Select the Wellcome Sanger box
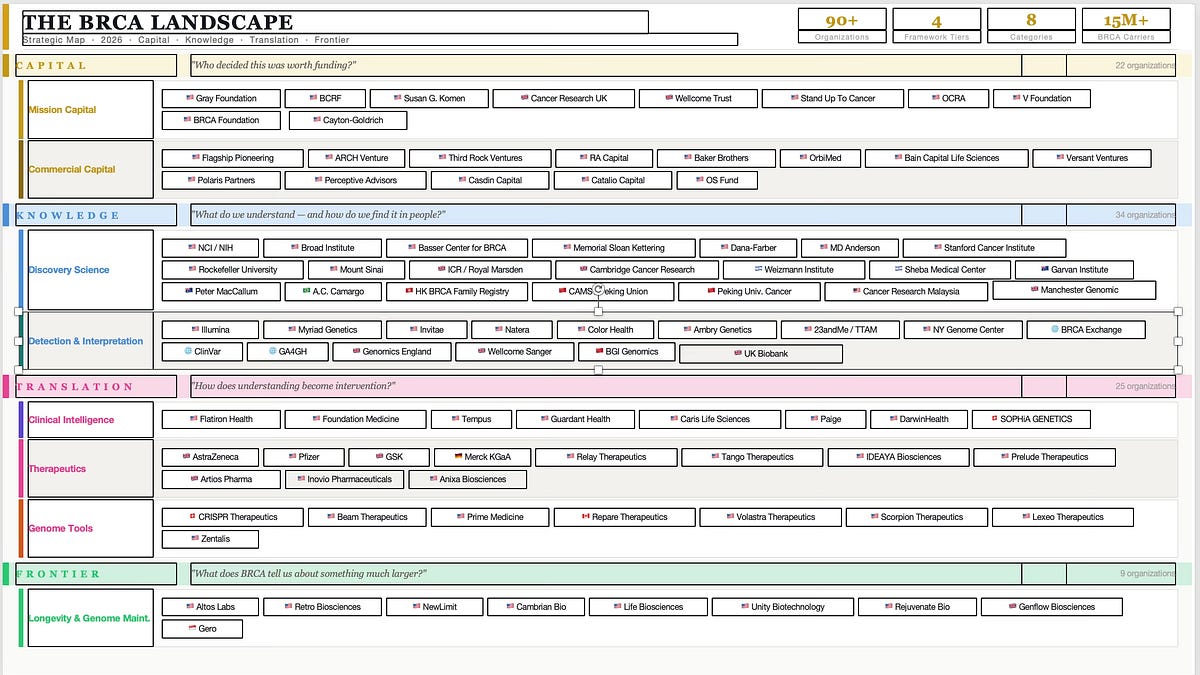 [514, 352]
